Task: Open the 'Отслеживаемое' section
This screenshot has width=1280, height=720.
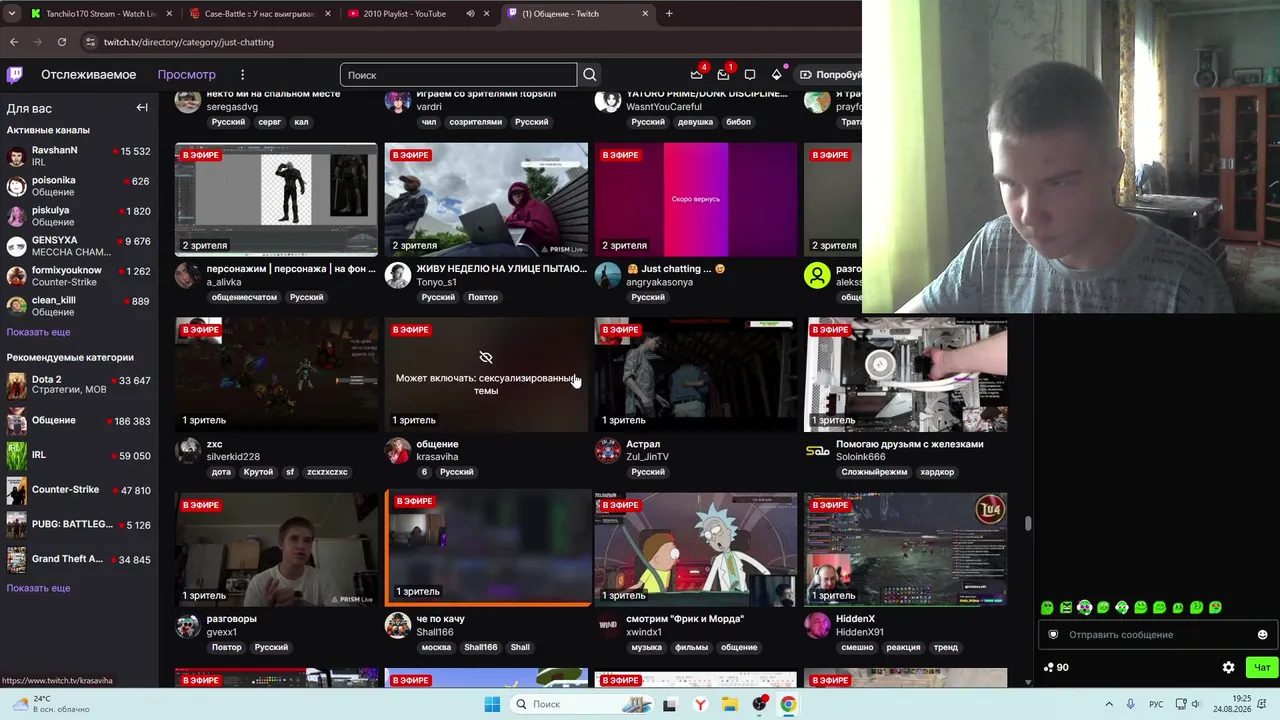Action: [88, 75]
